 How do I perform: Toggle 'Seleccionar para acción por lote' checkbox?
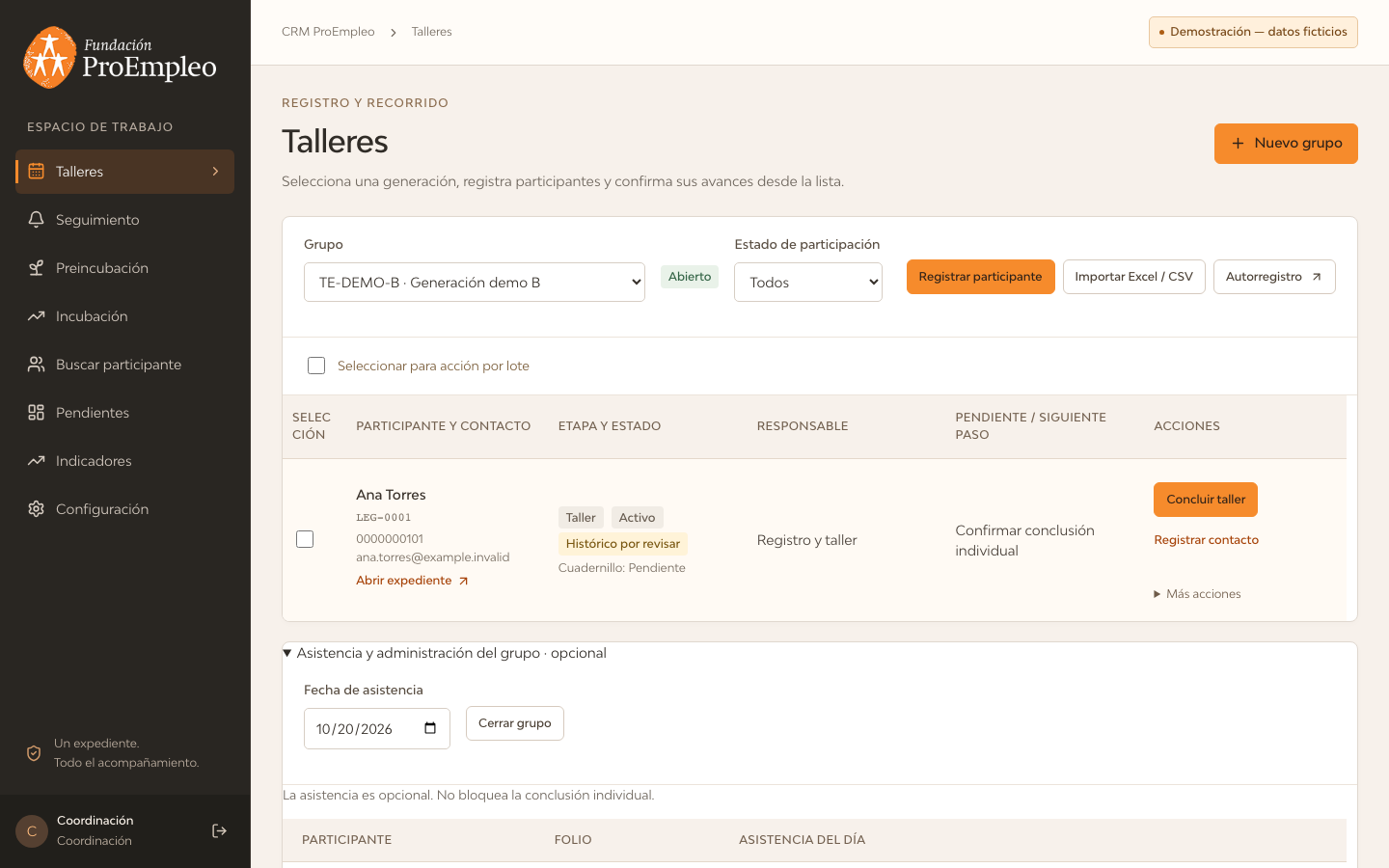coord(316,366)
